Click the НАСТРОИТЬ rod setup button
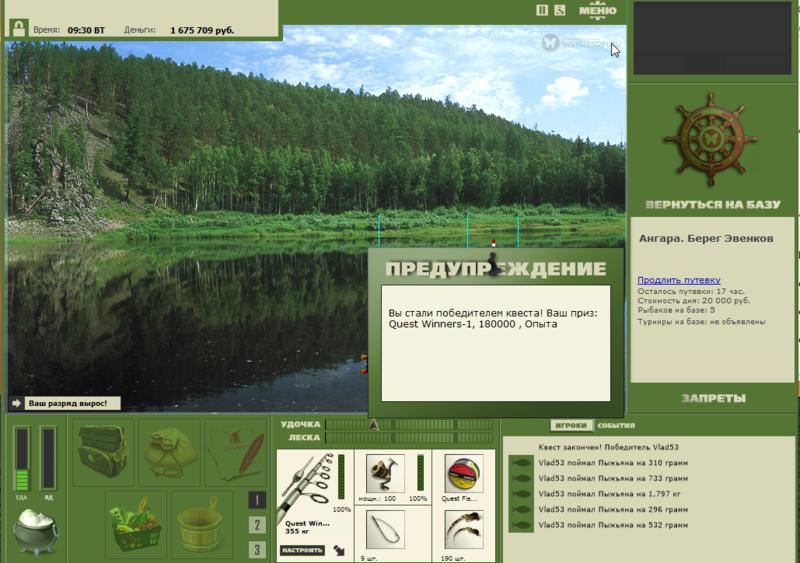 [x=302, y=550]
